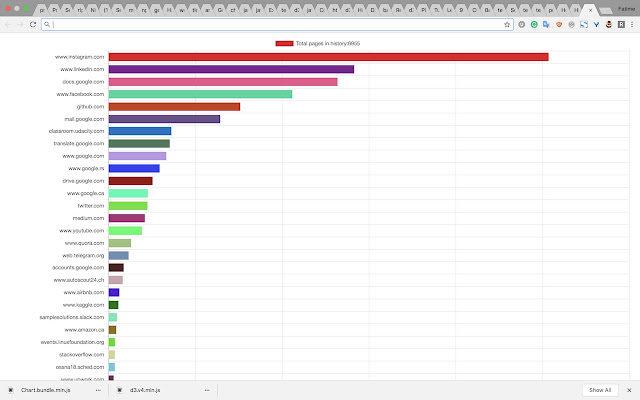640x400 pixels.
Task: Click the blue classroom.udacity.com bar
Action: point(140,131)
